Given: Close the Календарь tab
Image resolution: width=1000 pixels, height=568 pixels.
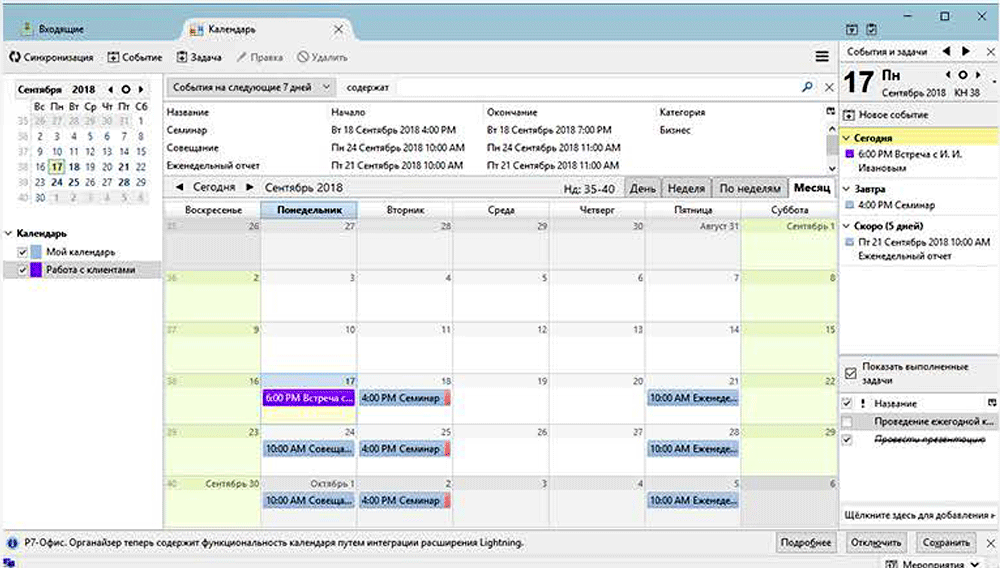Looking at the screenshot, I should pos(339,29).
